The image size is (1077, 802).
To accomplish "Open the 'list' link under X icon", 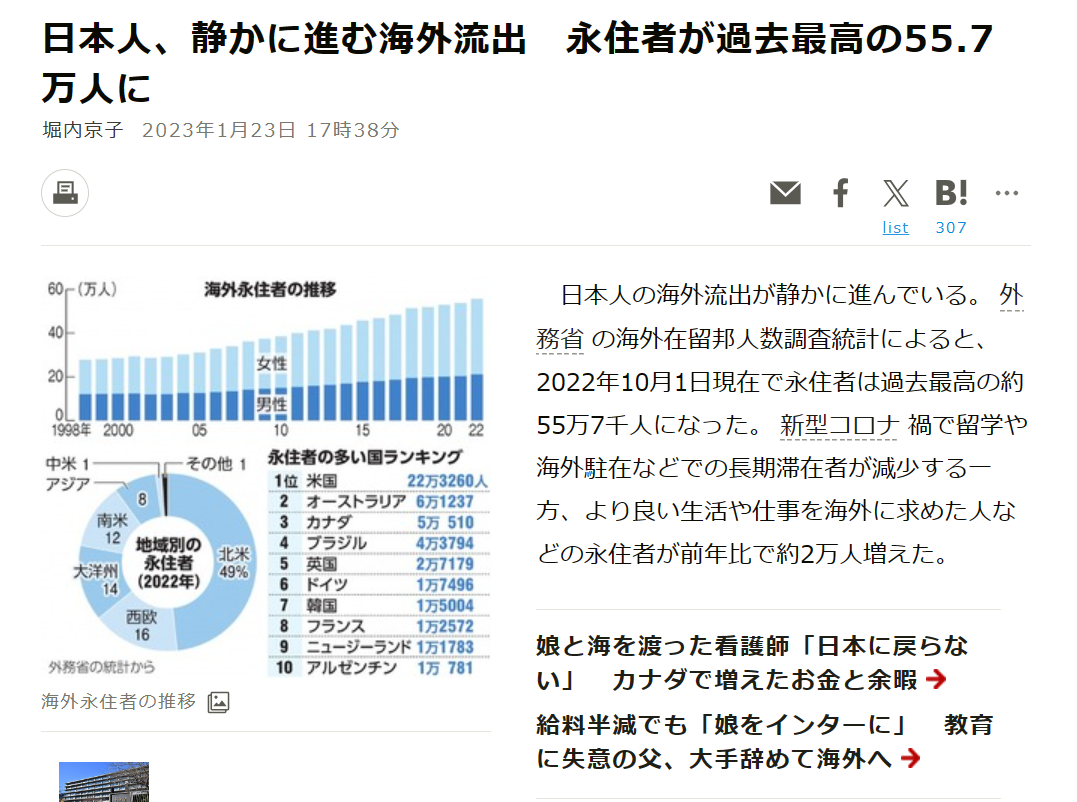I will (895, 228).
